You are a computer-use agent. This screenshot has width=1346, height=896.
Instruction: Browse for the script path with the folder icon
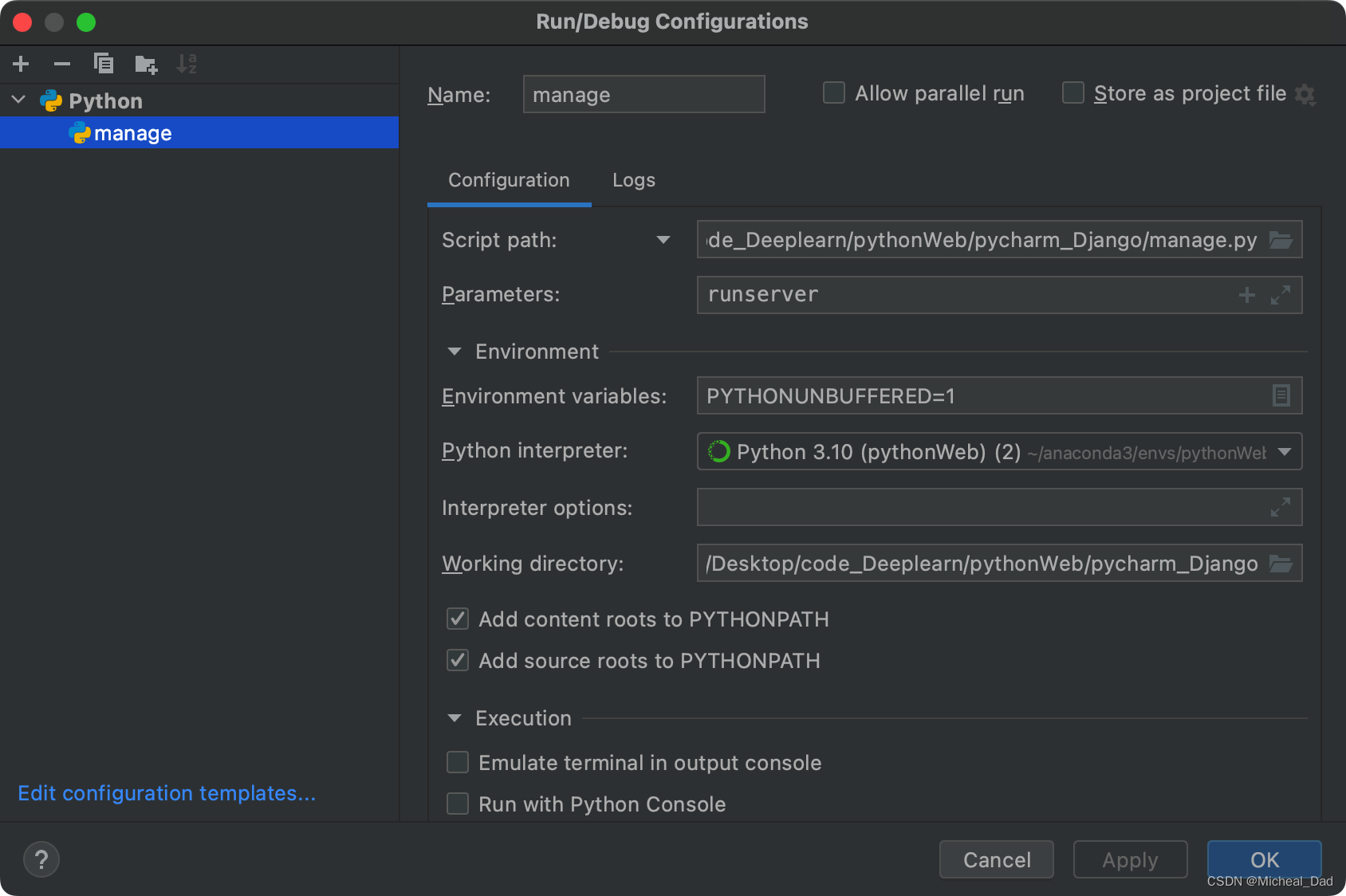pos(1281,240)
